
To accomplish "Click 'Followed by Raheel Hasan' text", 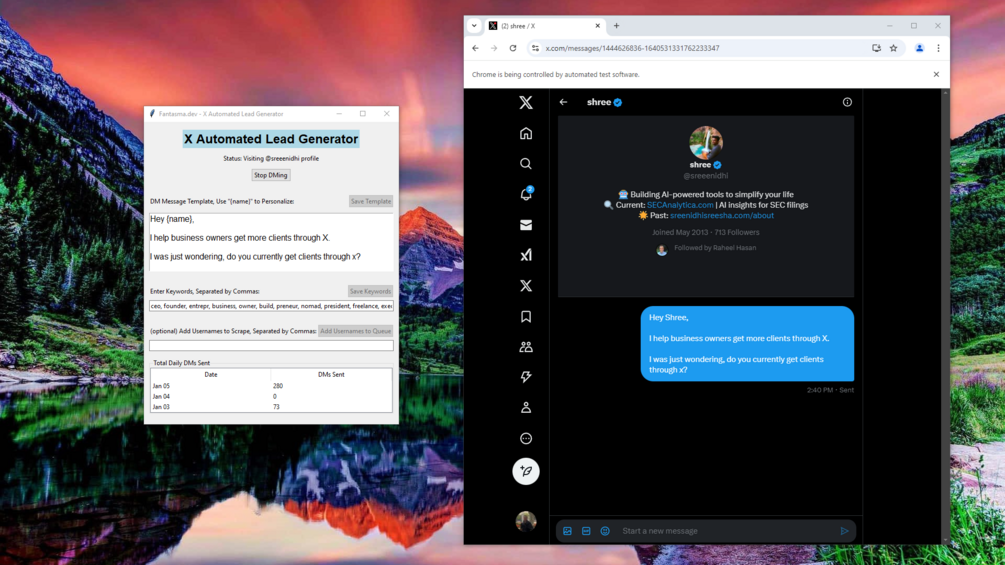I will click(x=715, y=248).
